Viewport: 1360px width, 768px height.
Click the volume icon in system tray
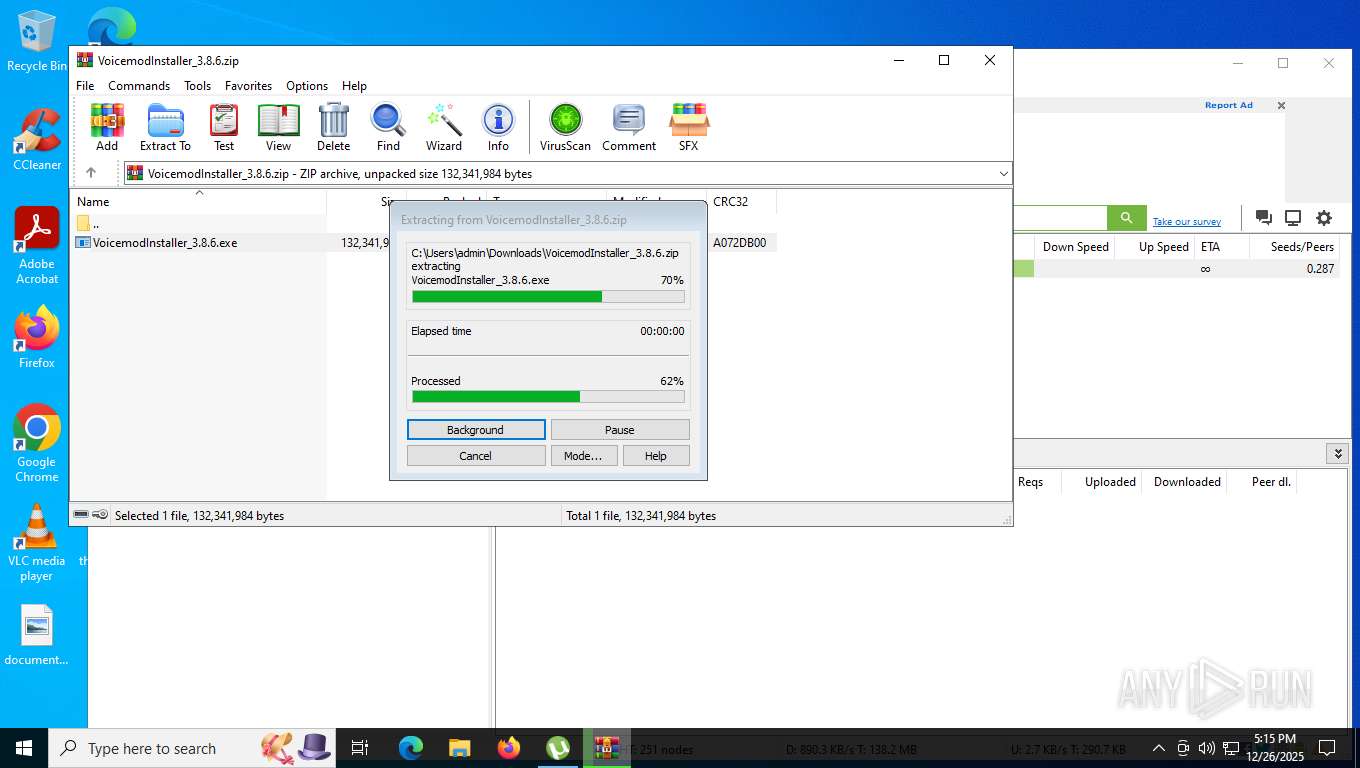point(1206,748)
